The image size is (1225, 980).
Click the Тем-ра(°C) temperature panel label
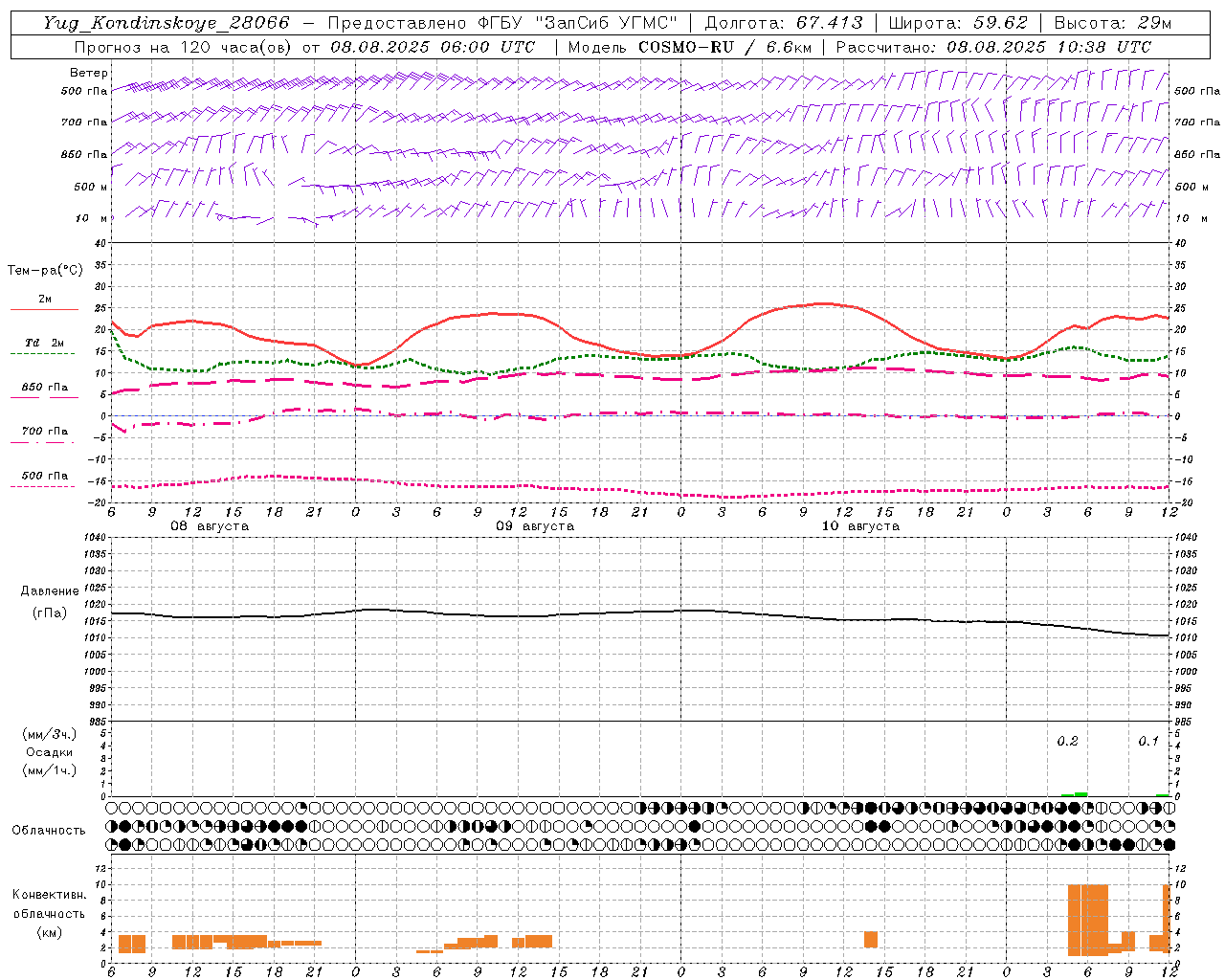click(x=45, y=271)
